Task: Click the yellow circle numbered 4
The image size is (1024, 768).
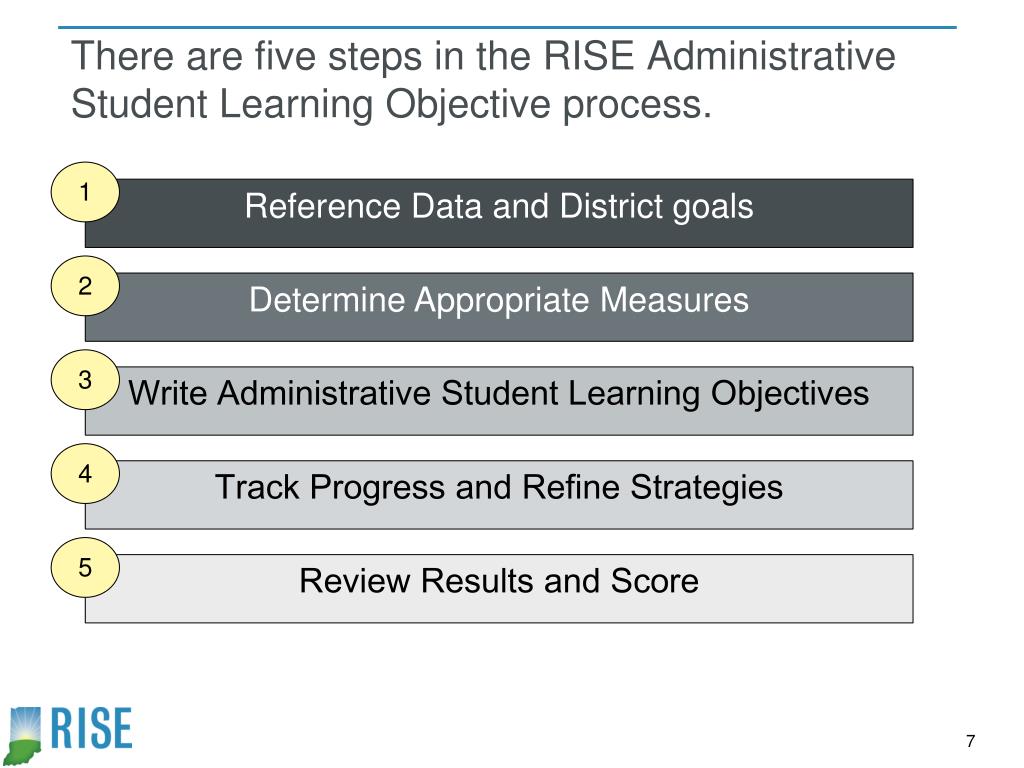Action: click(85, 473)
